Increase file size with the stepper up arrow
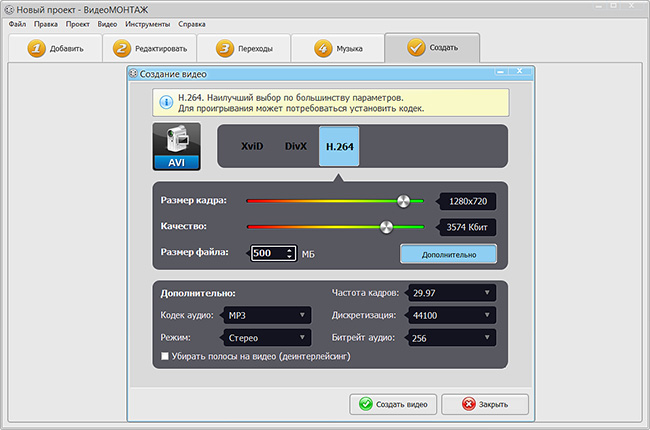The height and width of the screenshot is (430, 650). point(289,250)
